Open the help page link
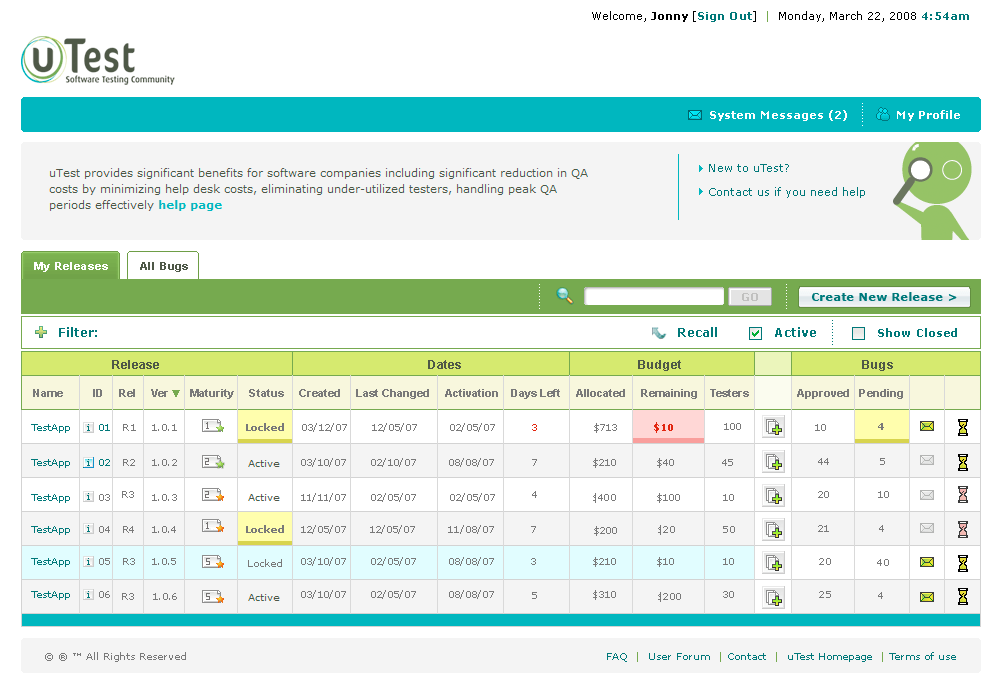 (x=190, y=205)
